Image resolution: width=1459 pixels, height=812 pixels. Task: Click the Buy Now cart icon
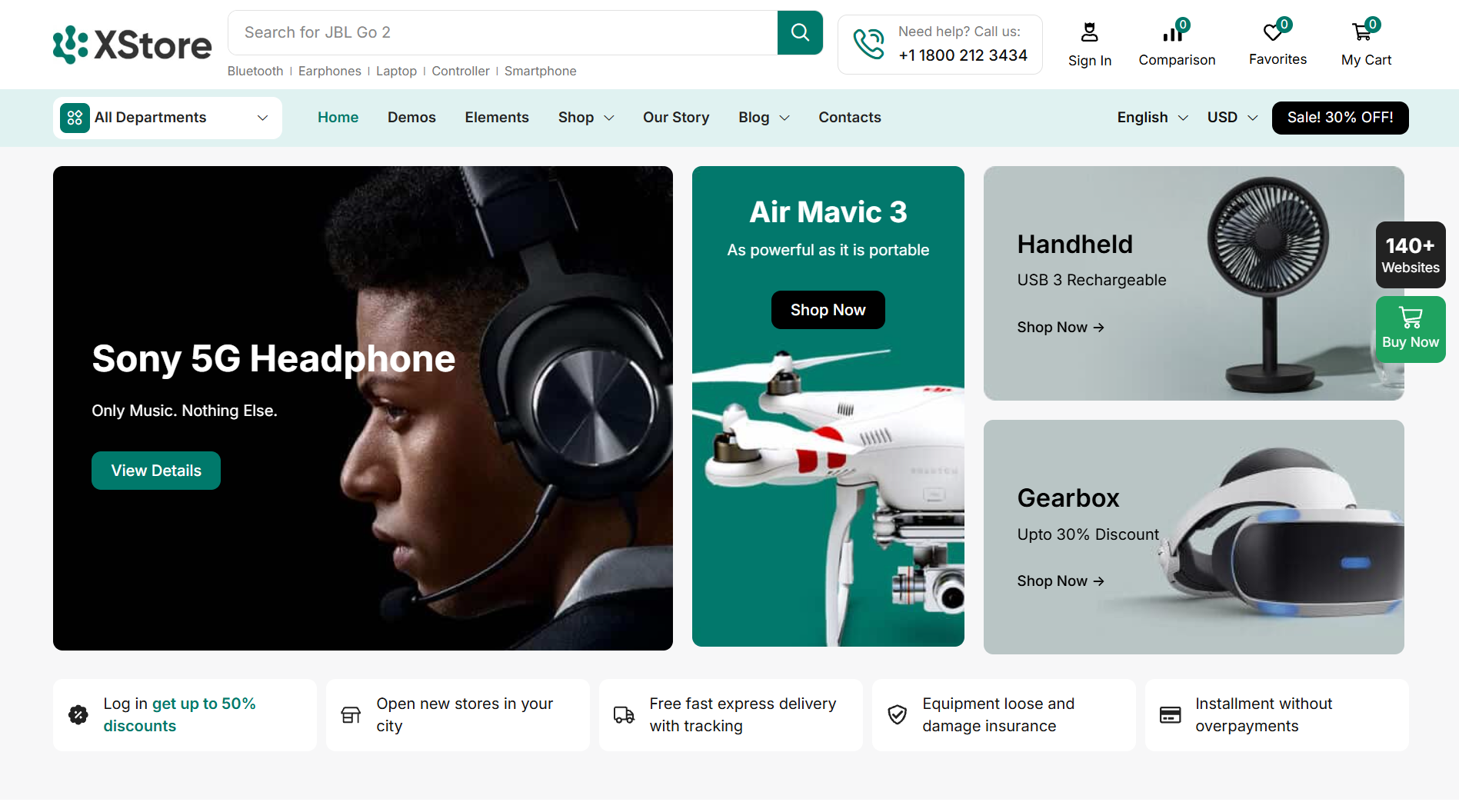1411,318
